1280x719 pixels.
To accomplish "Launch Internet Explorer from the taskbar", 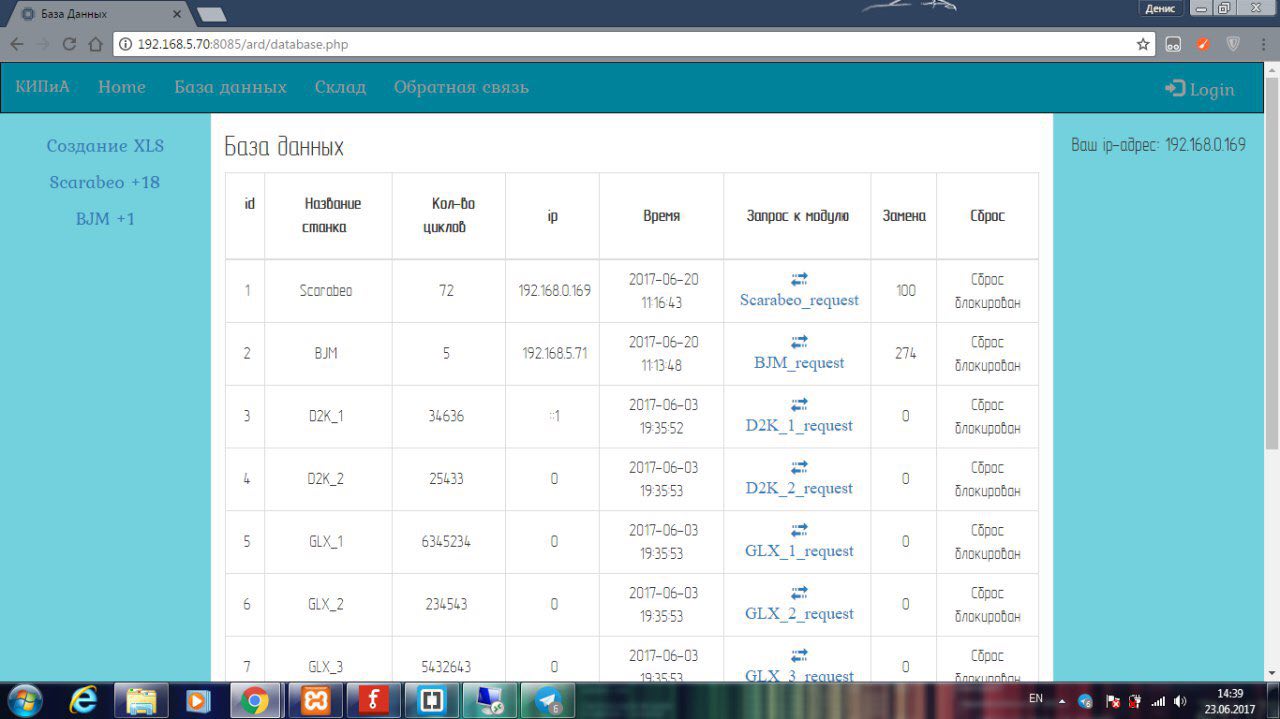I will click(x=83, y=700).
